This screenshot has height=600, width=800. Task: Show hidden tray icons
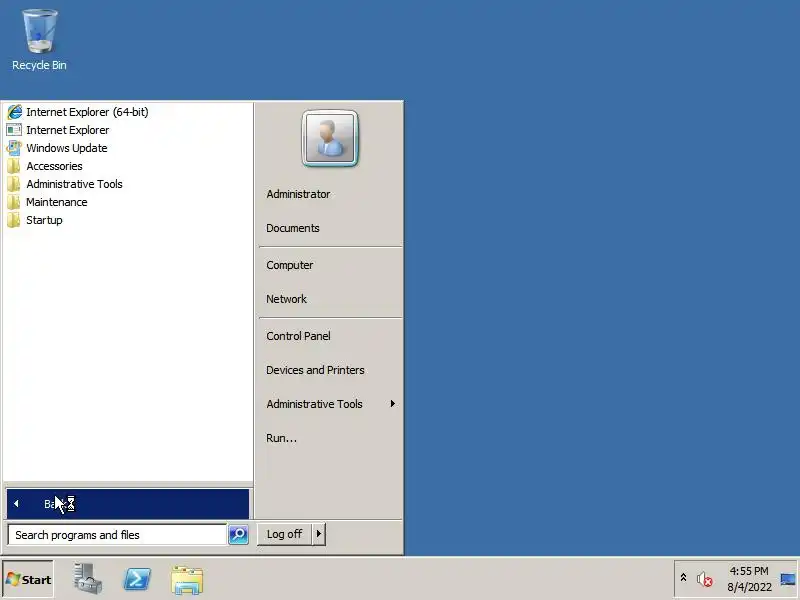683,578
